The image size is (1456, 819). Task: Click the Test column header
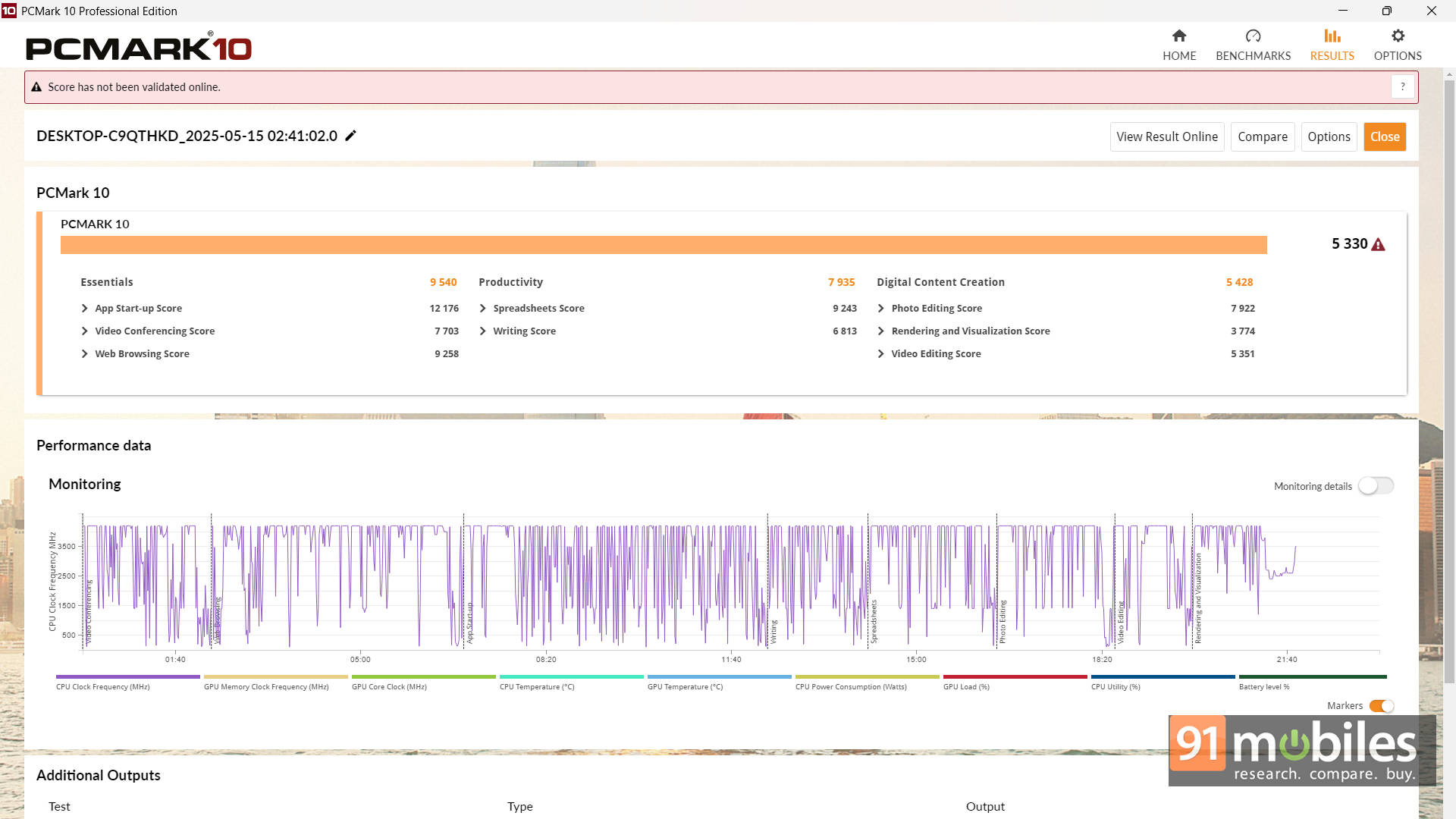[x=59, y=806]
